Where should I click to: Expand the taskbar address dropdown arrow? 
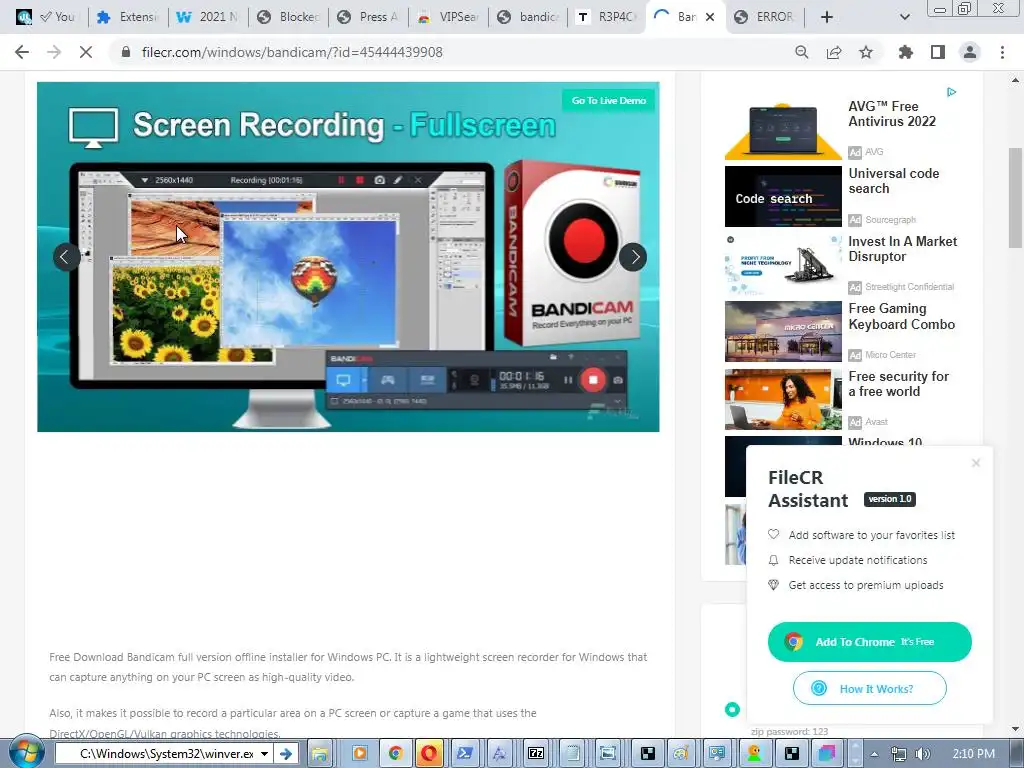(264, 754)
